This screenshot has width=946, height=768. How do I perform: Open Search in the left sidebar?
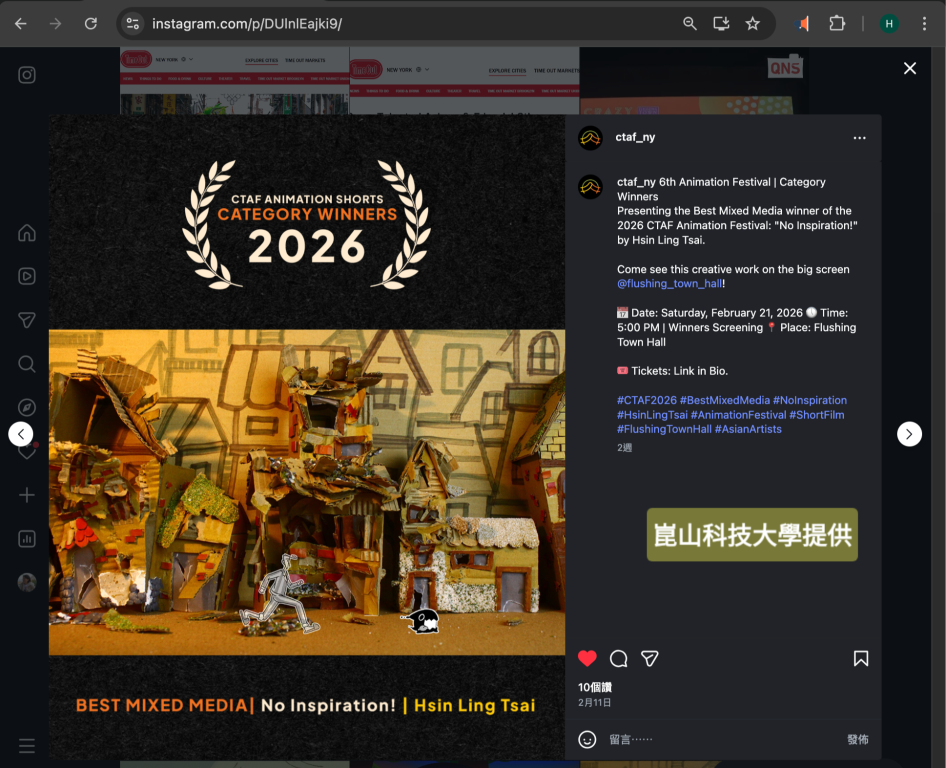(27, 364)
